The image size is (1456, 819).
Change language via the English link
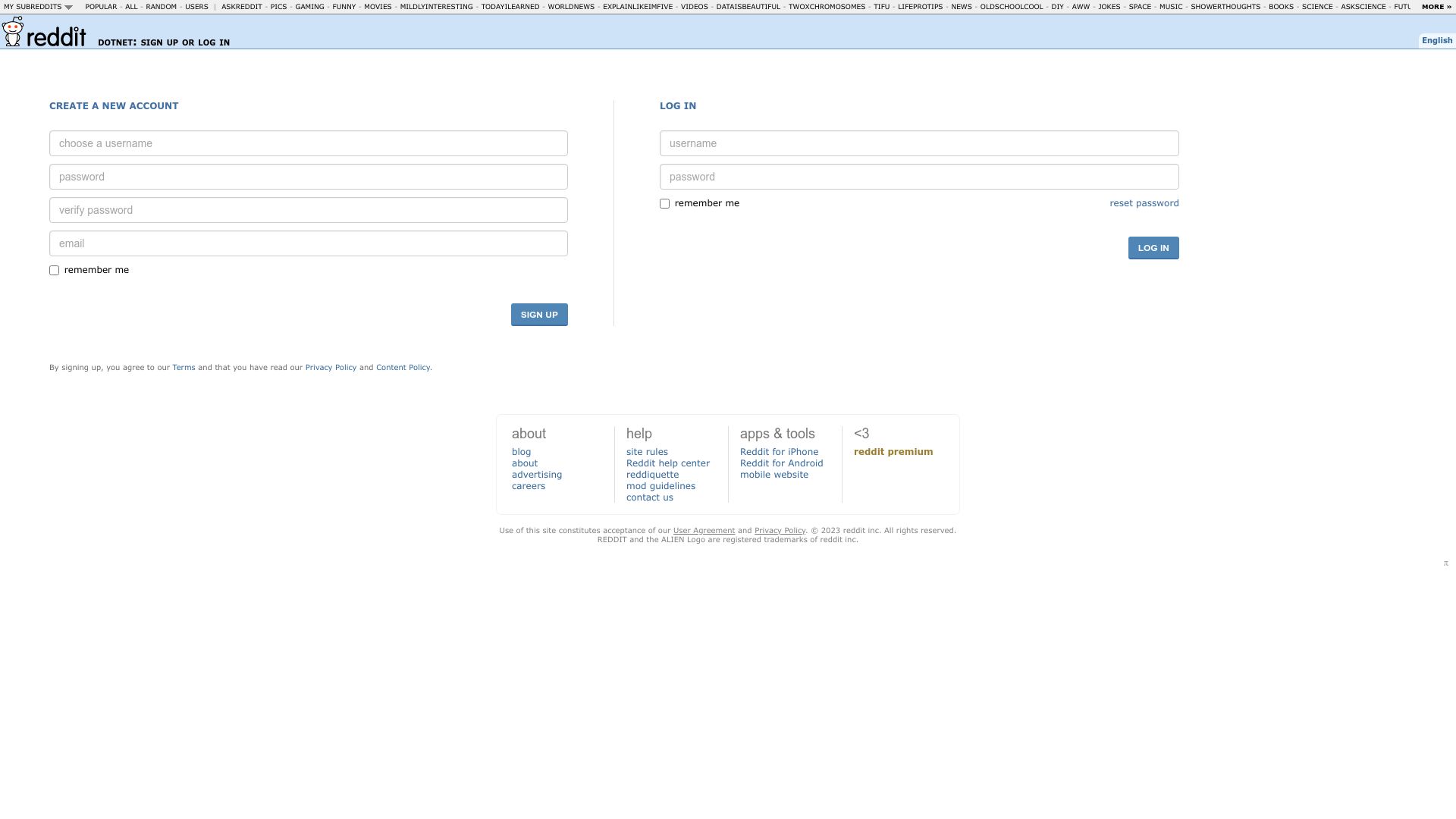(x=1437, y=41)
